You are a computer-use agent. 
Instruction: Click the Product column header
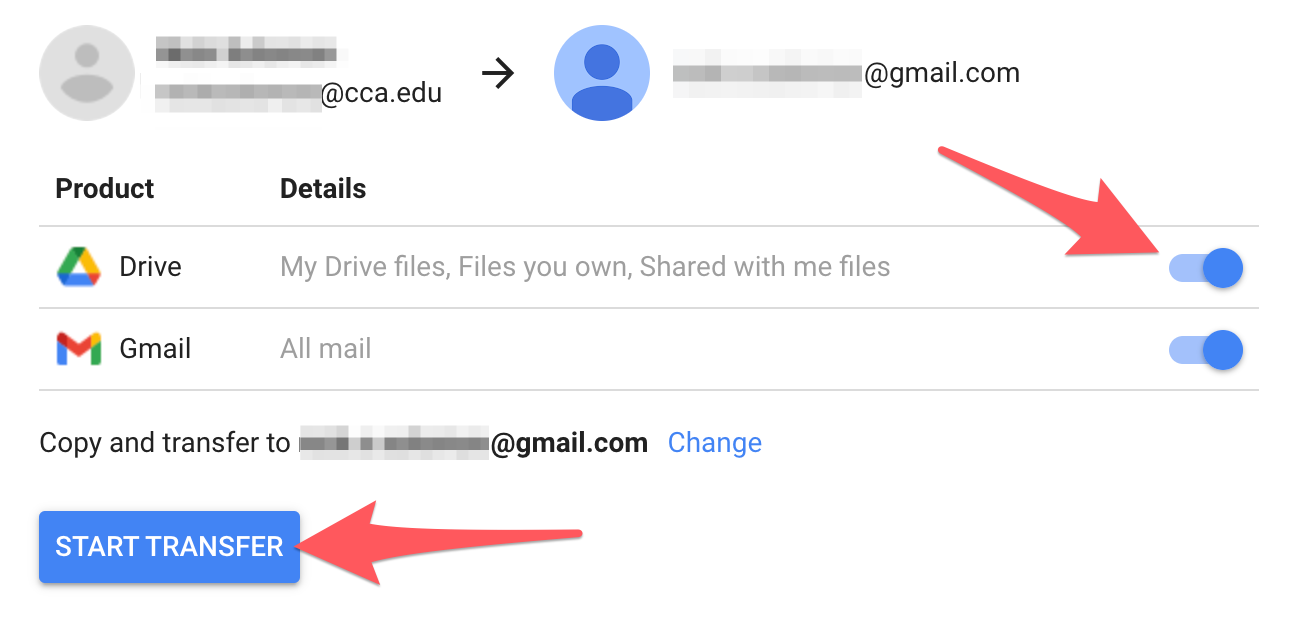(105, 188)
